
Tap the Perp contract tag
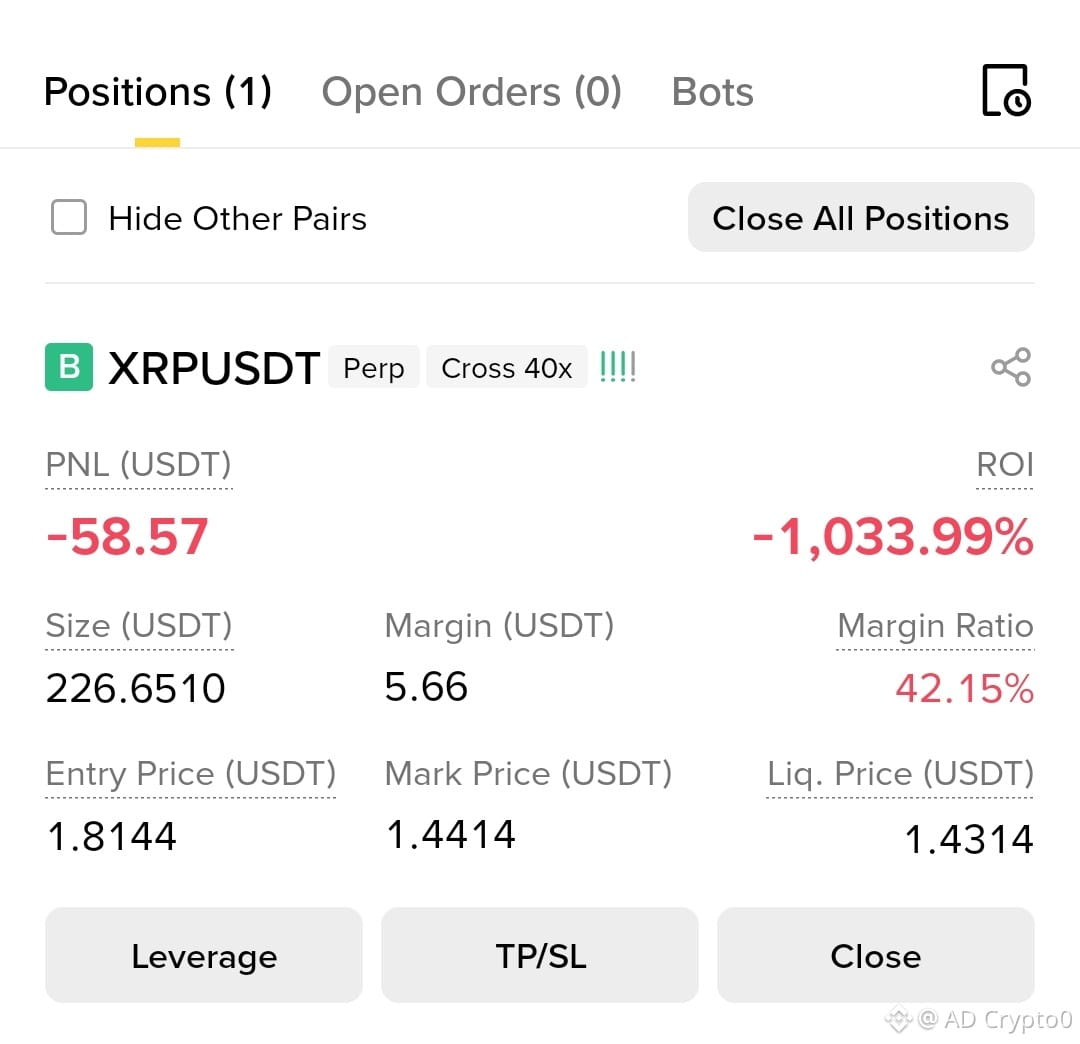pos(374,368)
